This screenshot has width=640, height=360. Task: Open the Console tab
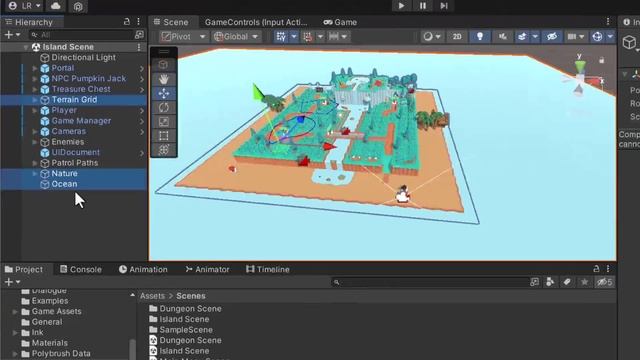tap(80, 269)
